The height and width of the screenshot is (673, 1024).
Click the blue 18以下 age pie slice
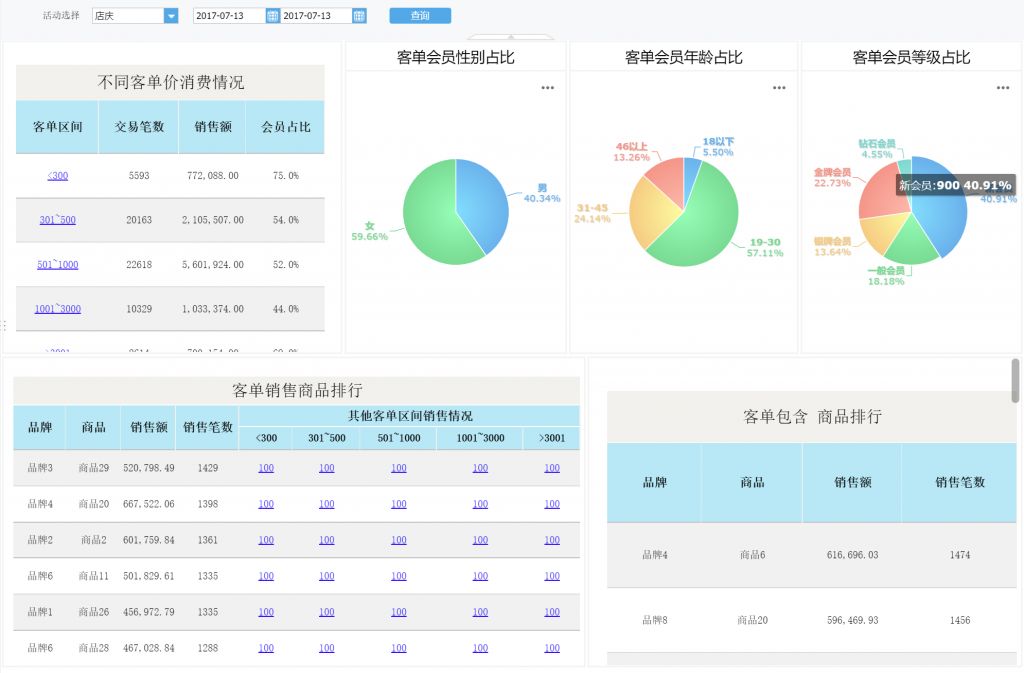pyautogui.click(x=692, y=173)
